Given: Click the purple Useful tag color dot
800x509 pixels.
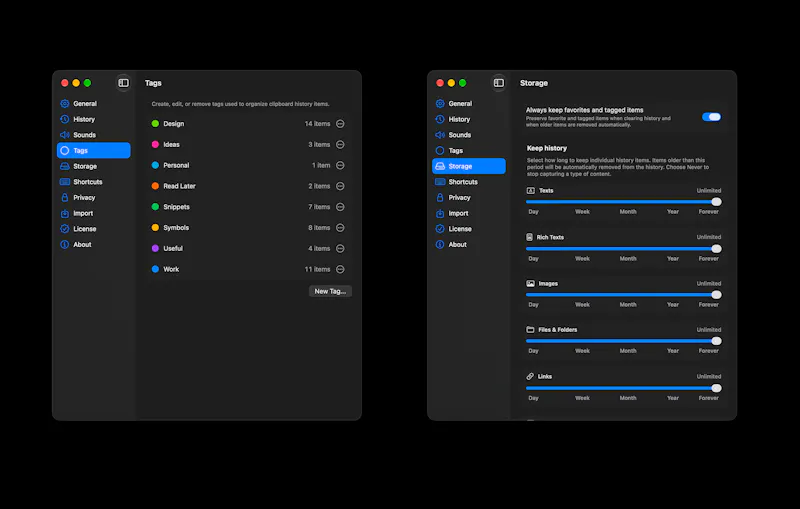Looking at the screenshot, I should (x=155, y=248).
